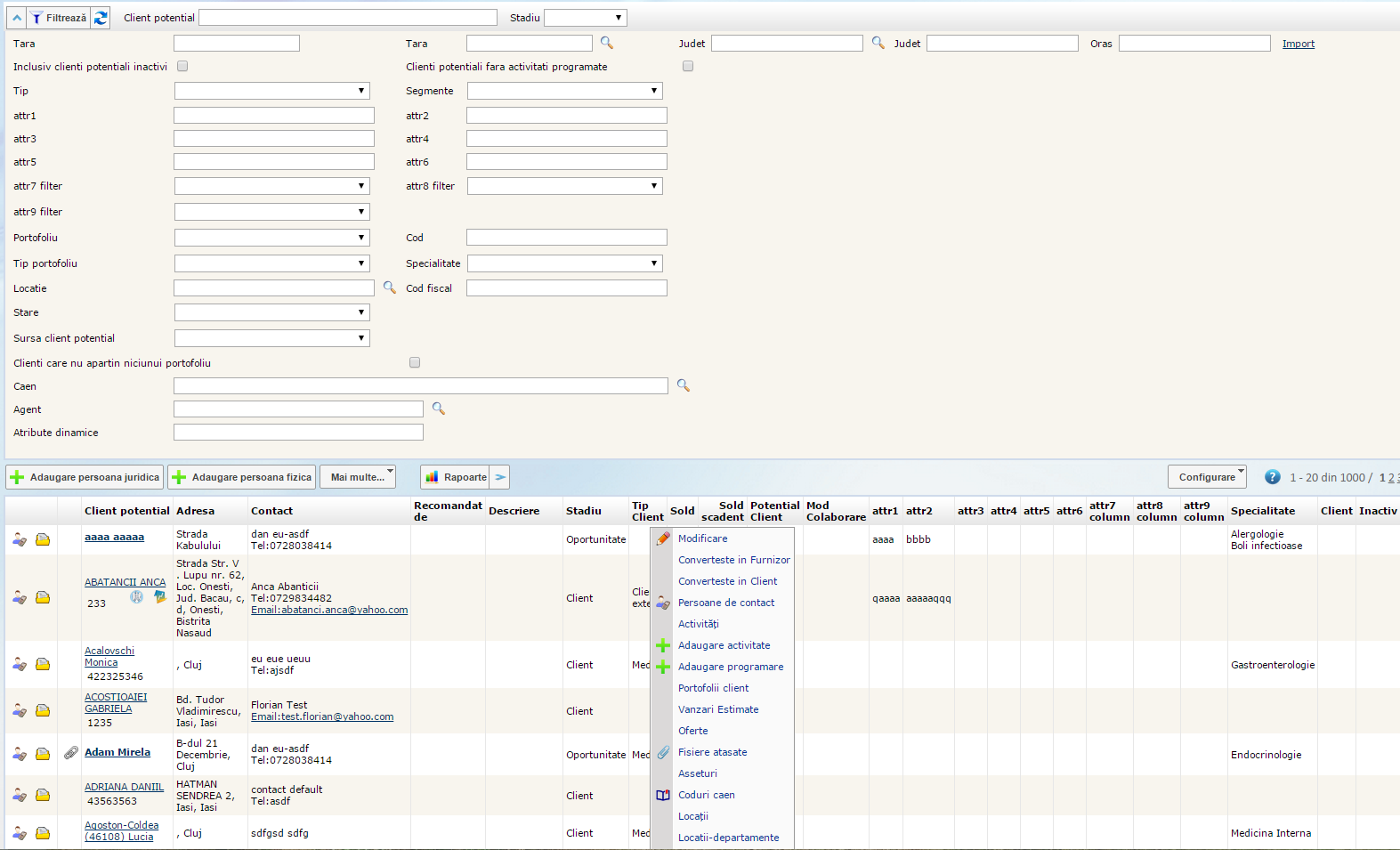Check Clienti potentiali fara activitati programate
The height and width of the screenshot is (850, 1400).
click(x=687, y=66)
